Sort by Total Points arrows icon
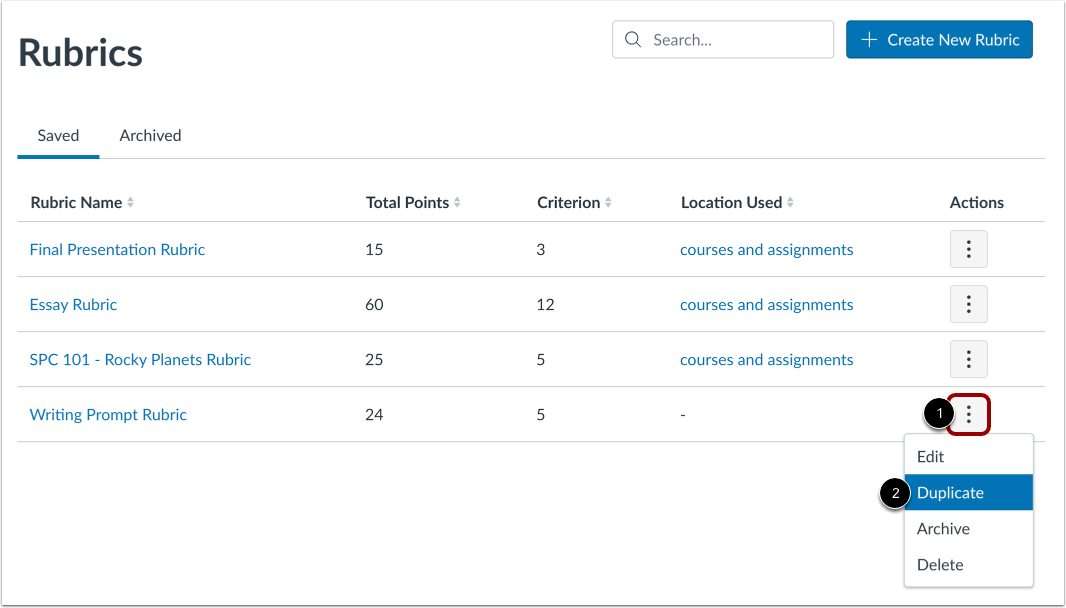 click(x=458, y=203)
